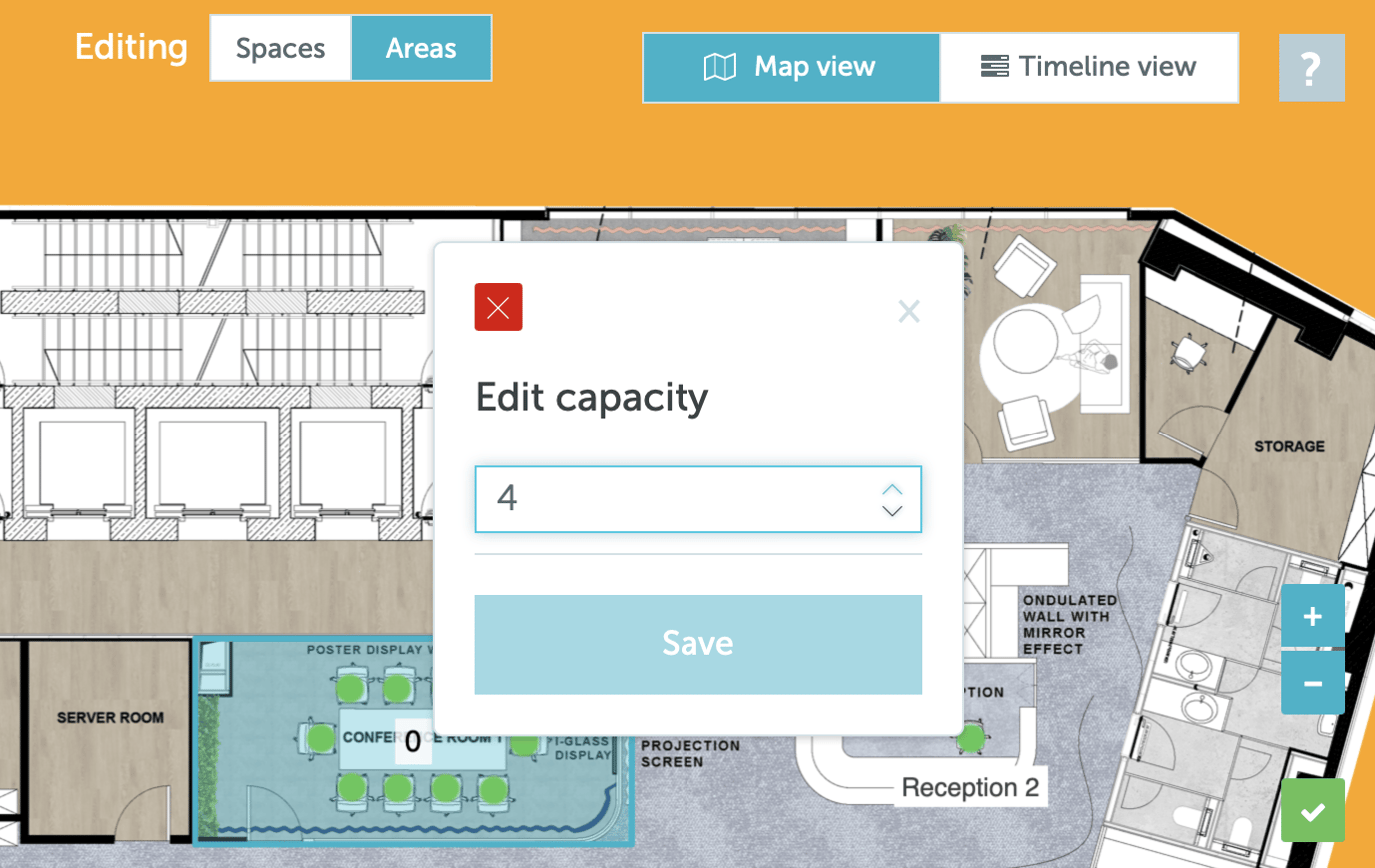
Task: Dismiss the dialog with the gray X icon
Action: [x=909, y=311]
